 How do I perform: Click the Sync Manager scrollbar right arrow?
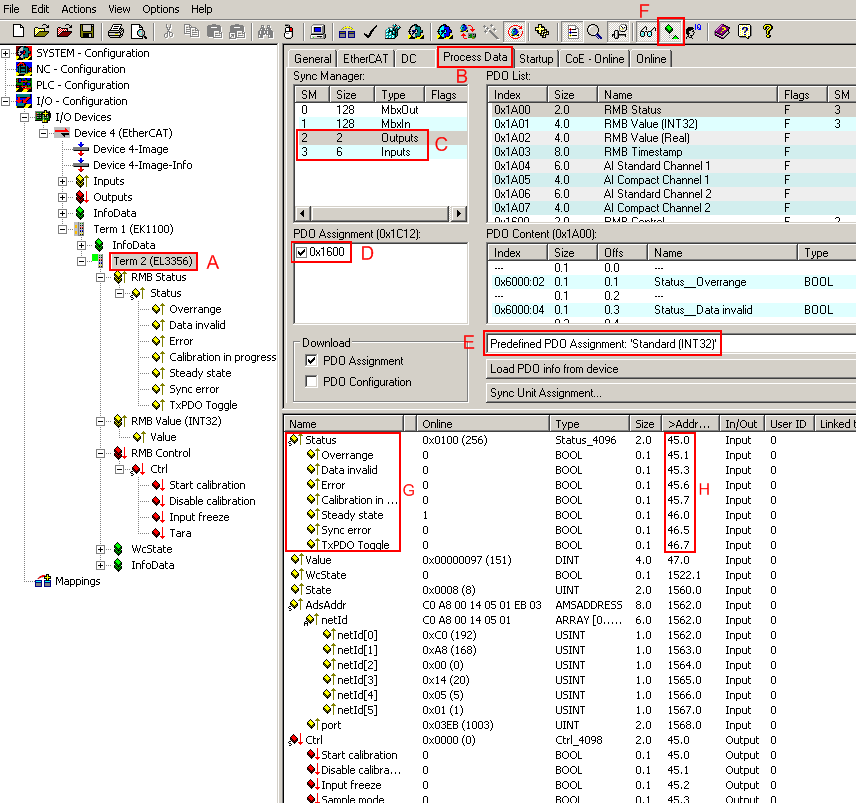[x=460, y=213]
